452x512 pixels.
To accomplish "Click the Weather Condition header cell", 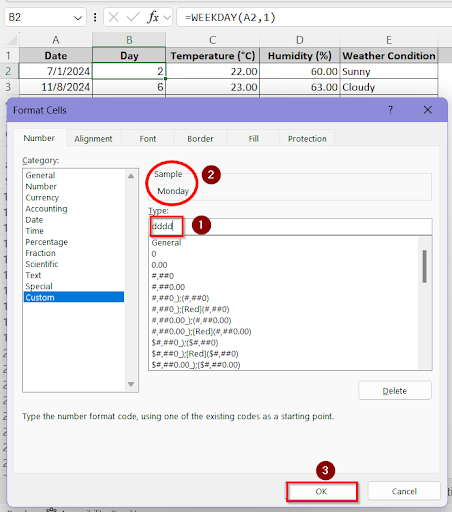I will 389,55.
